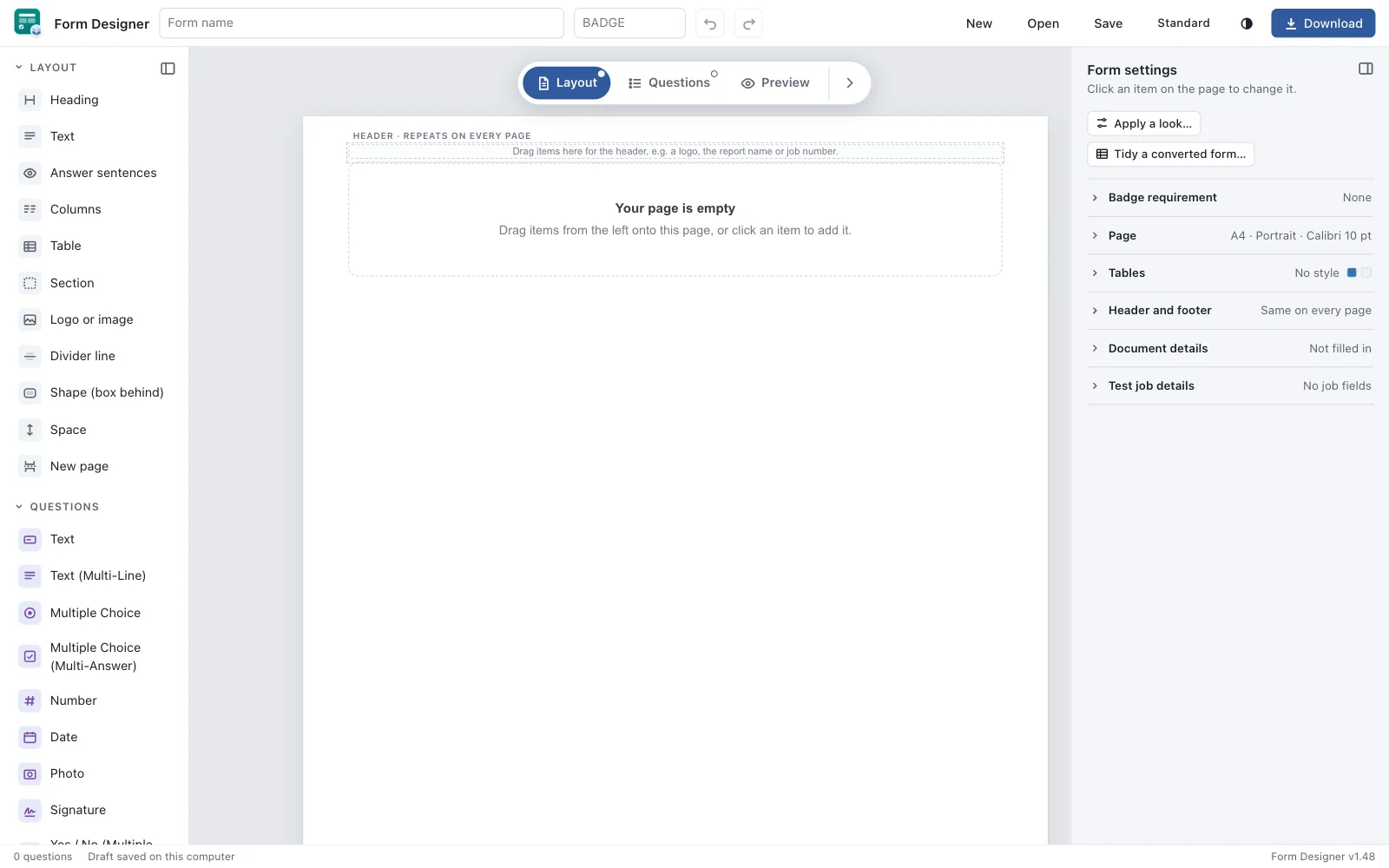Collapse the Form settings panel icon

coord(1366,69)
